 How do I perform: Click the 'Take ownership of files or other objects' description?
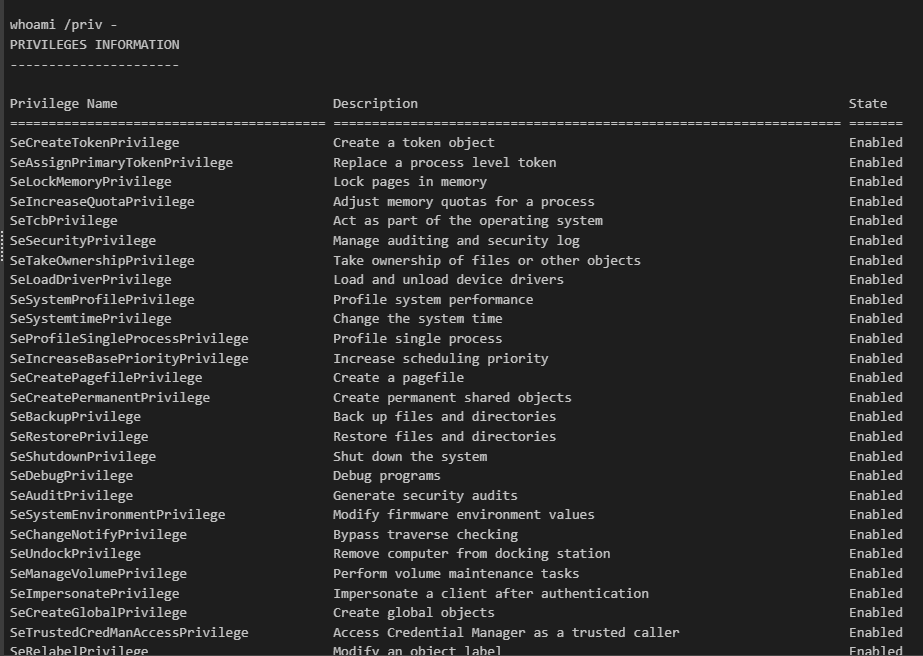coord(487,261)
